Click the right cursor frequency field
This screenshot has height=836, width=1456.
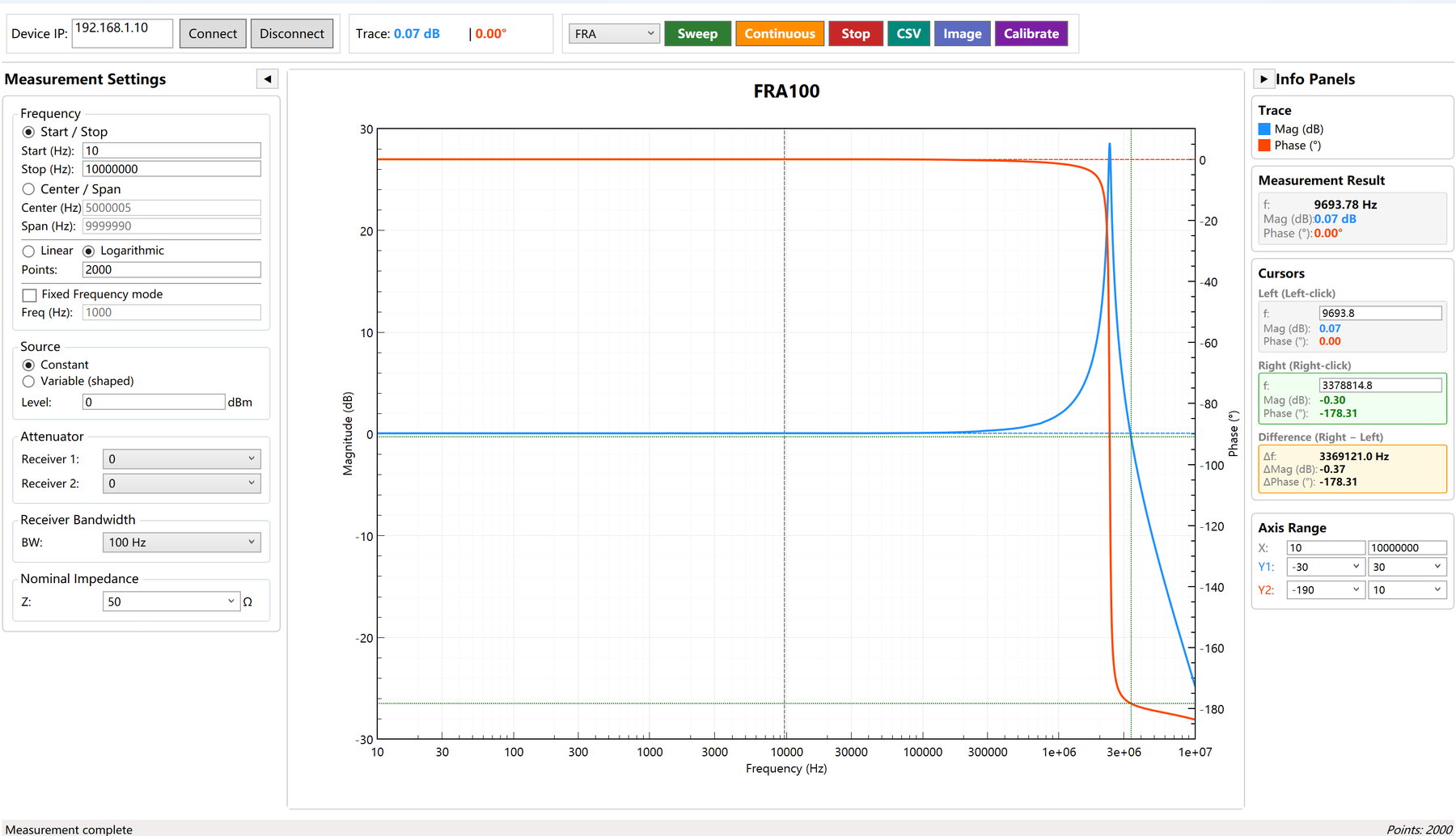[x=1380, y=385]
